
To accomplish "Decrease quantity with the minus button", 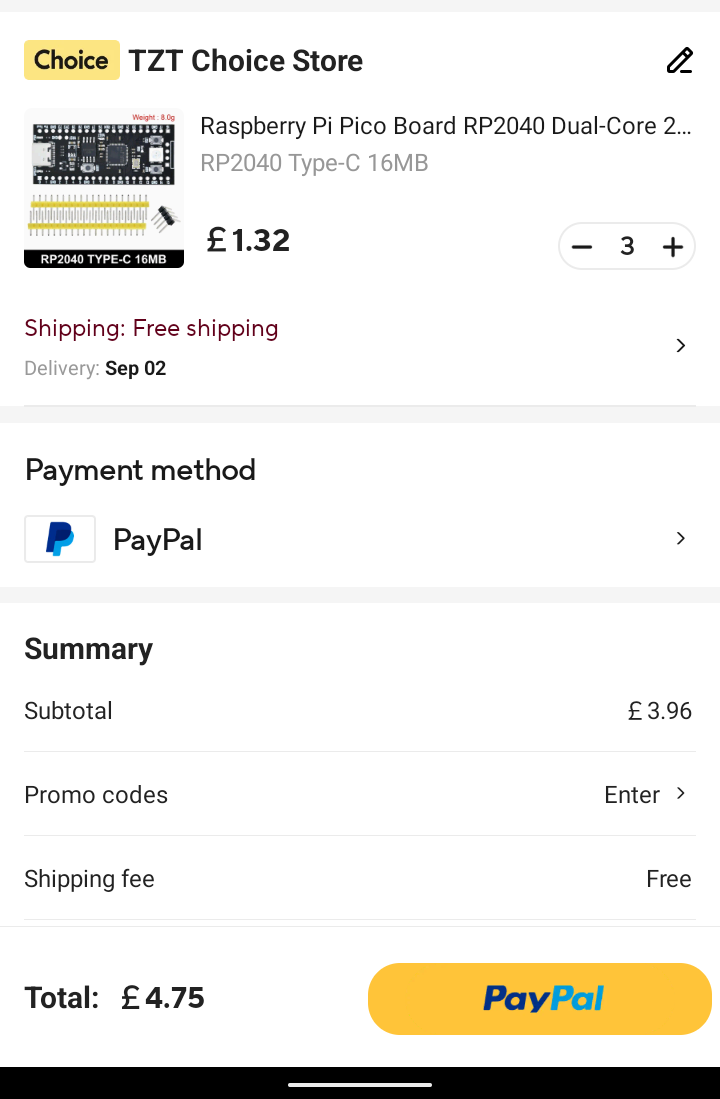I will point(582,247).
